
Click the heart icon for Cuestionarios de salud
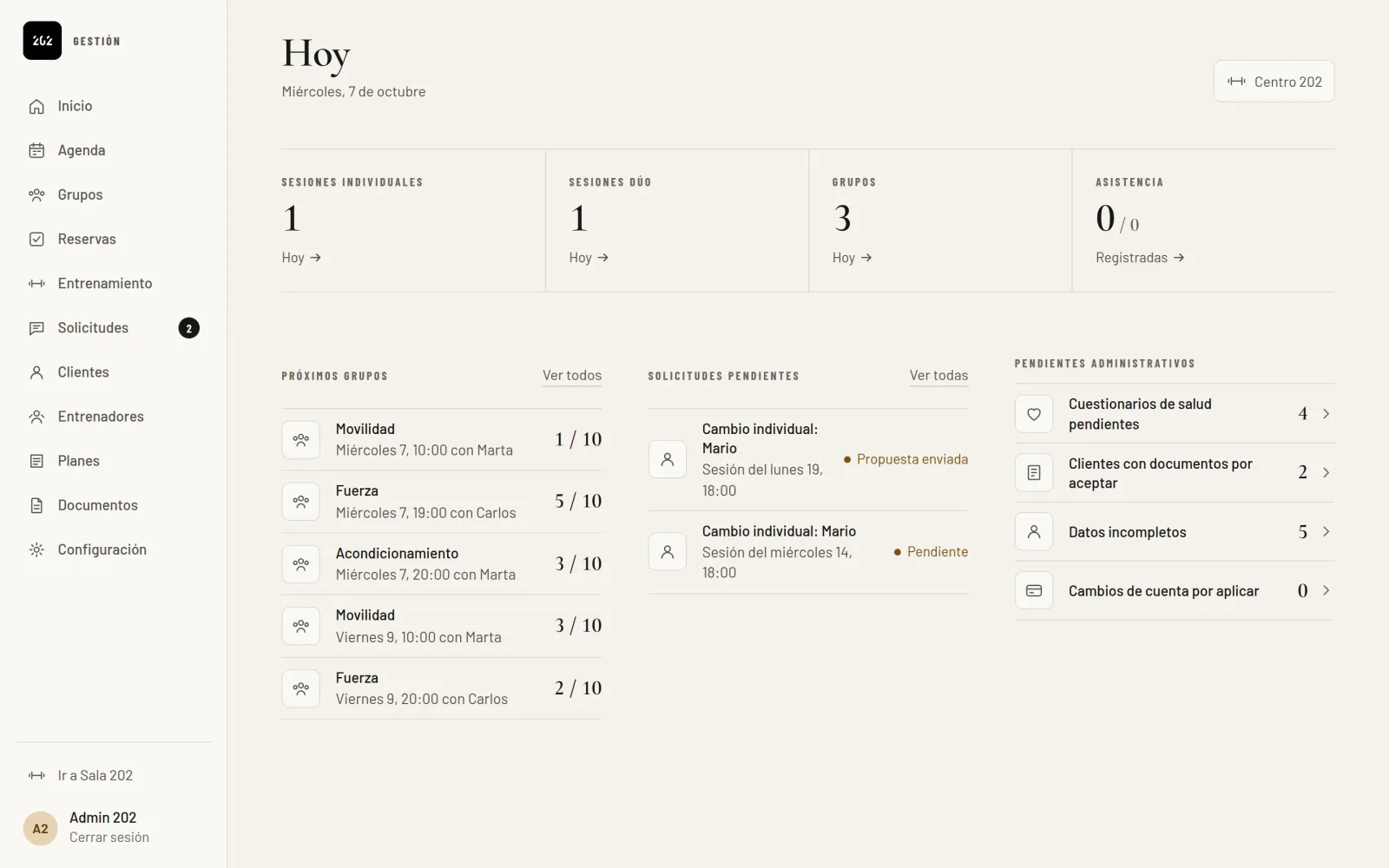click(1034, 414)
